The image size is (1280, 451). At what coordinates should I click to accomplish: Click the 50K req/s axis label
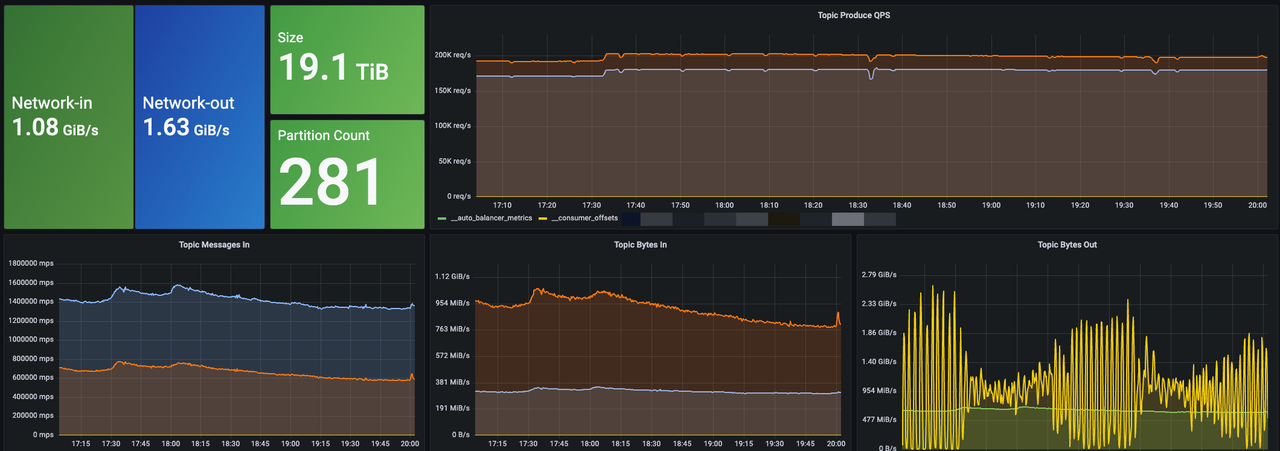pyautogui.click(x=456, y=160)
